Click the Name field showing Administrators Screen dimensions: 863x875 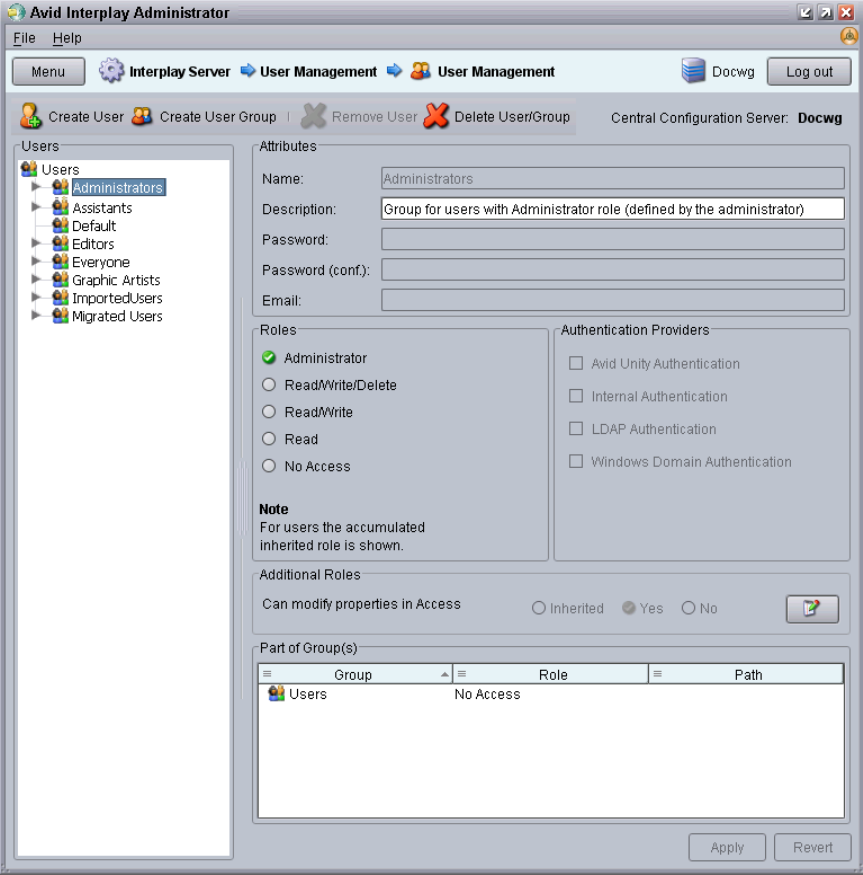coord(612,179)
